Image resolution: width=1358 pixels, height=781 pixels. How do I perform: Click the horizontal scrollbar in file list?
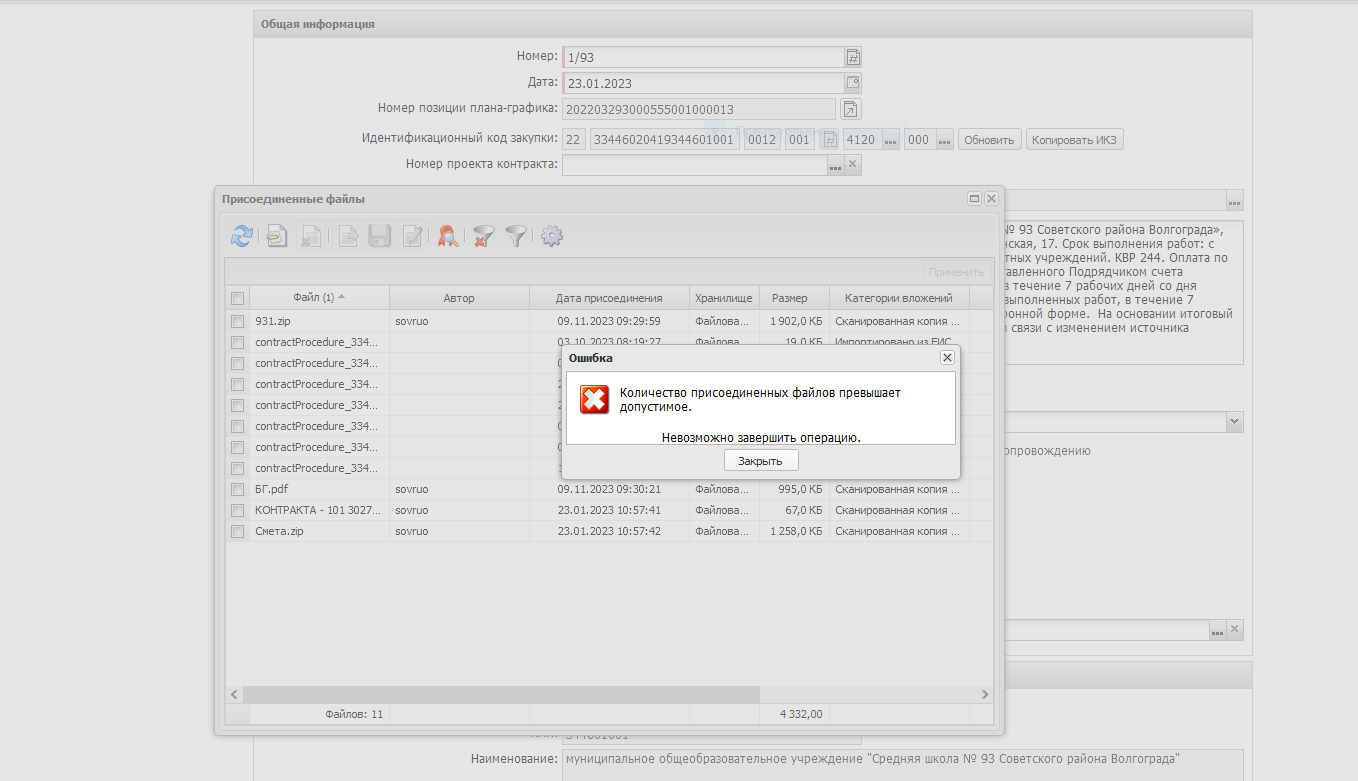tap(500, 694)
